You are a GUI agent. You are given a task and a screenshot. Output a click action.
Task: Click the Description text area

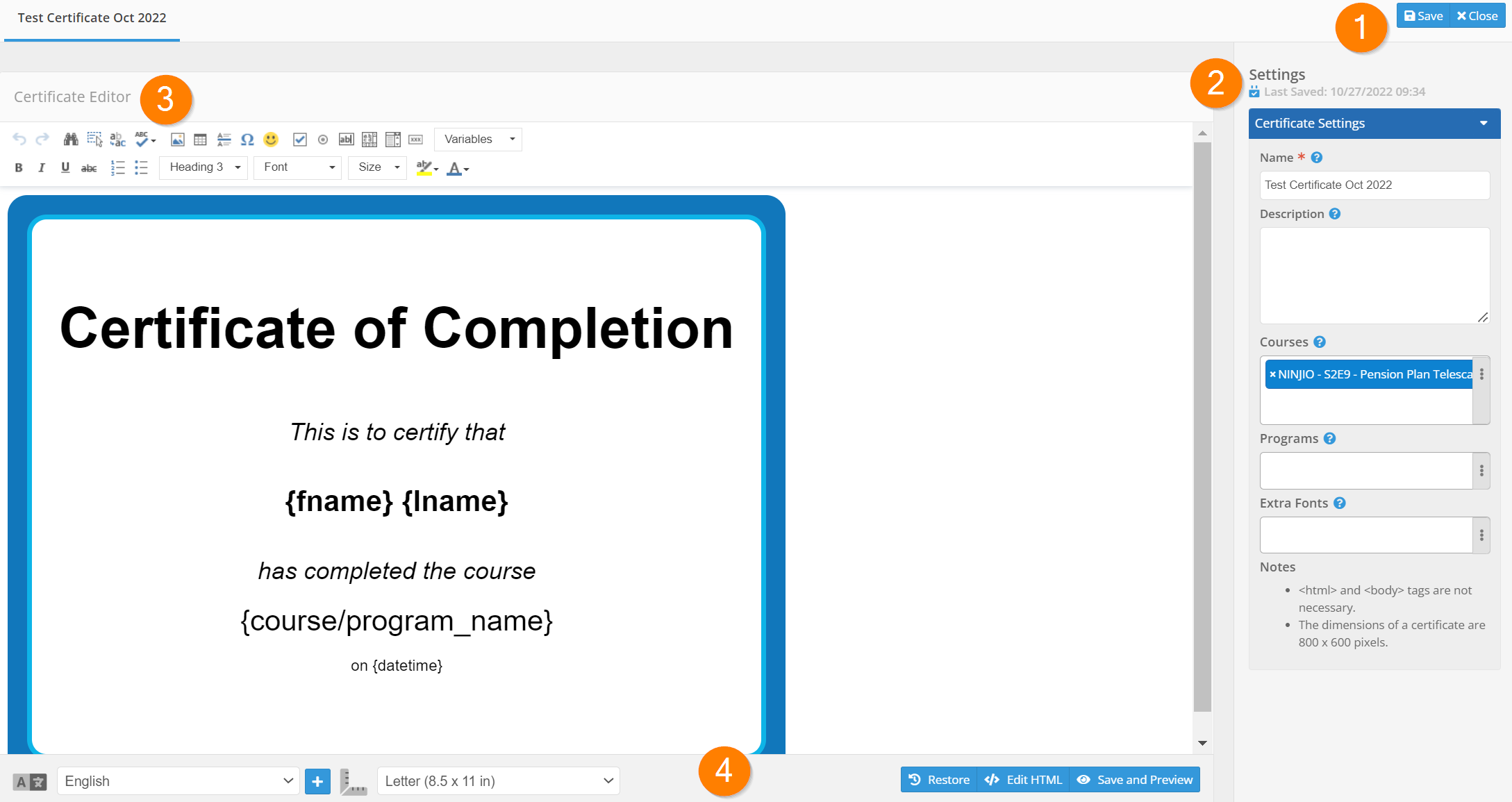pos(1374,276)
